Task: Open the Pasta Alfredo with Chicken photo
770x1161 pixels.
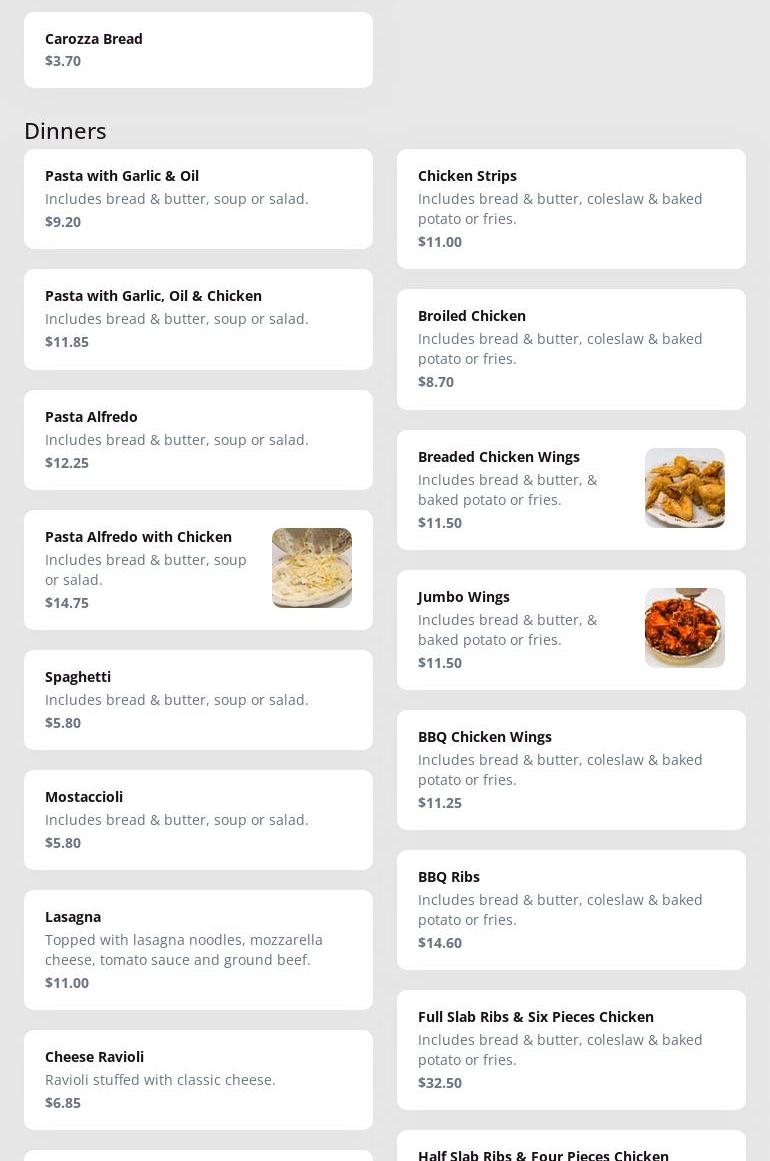Action: 312,568
